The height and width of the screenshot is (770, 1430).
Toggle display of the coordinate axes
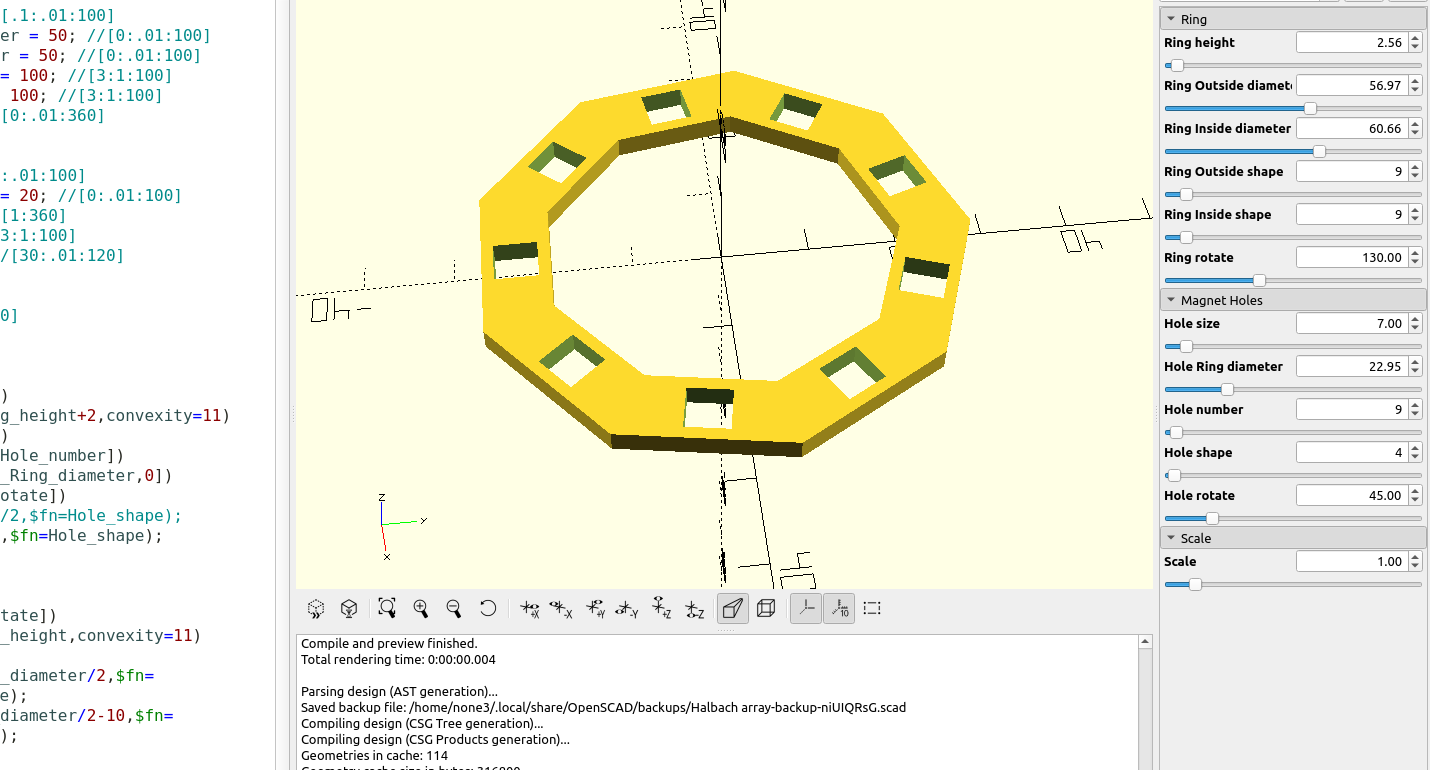click(806, 608)
